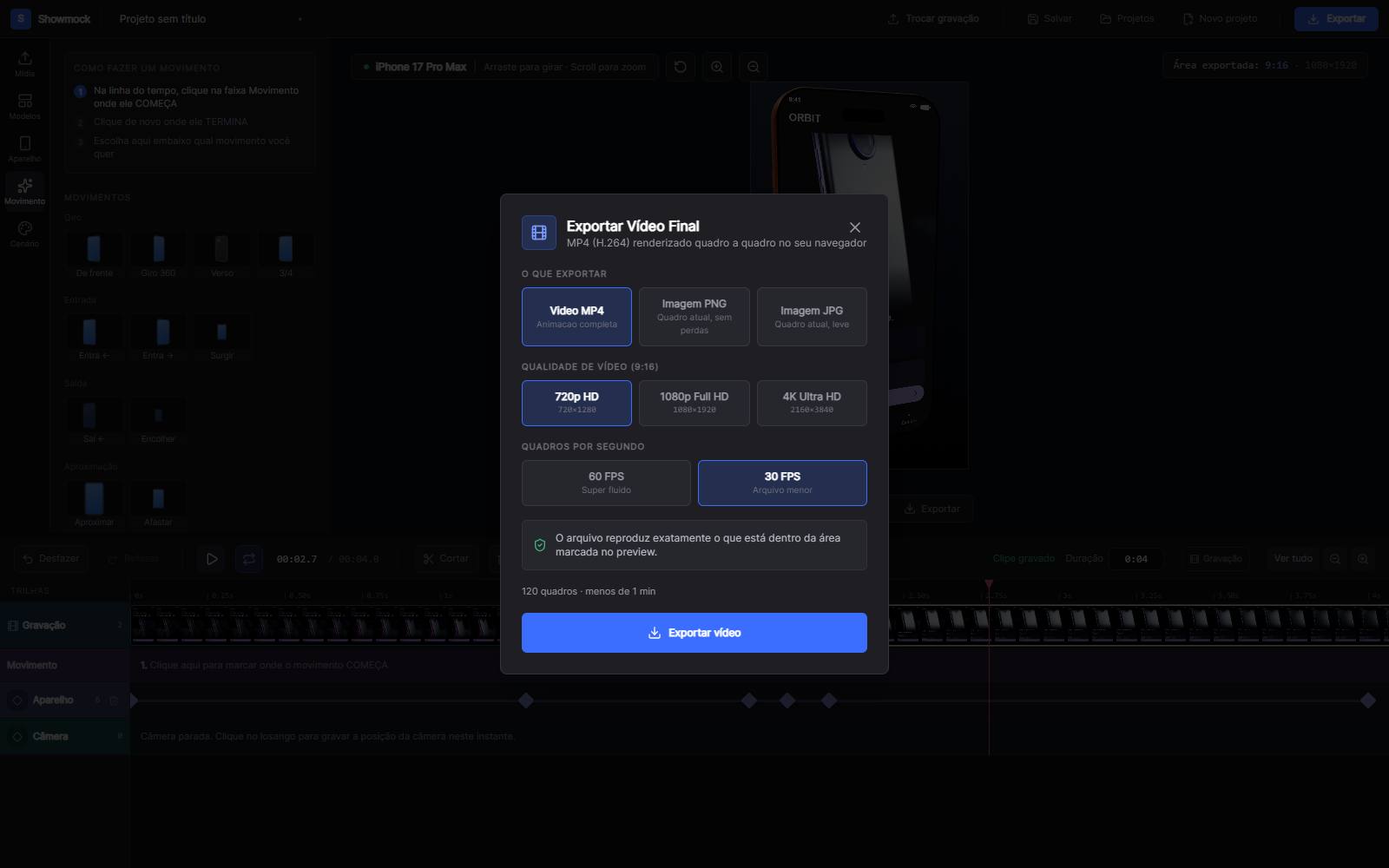
Task: Click Salvar in top bar
Action: (x=1050, y=19)
